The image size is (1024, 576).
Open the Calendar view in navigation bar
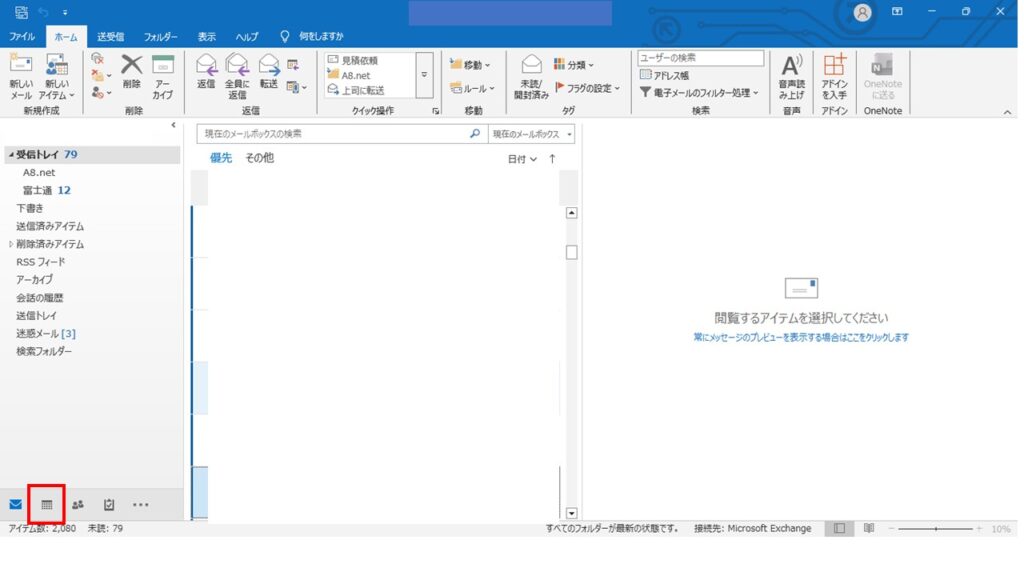click(46, 504)
